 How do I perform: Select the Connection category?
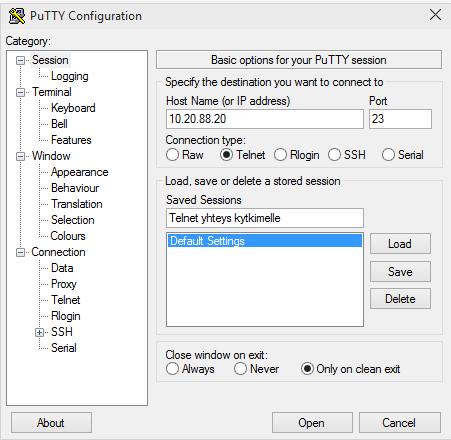(58, 252)
